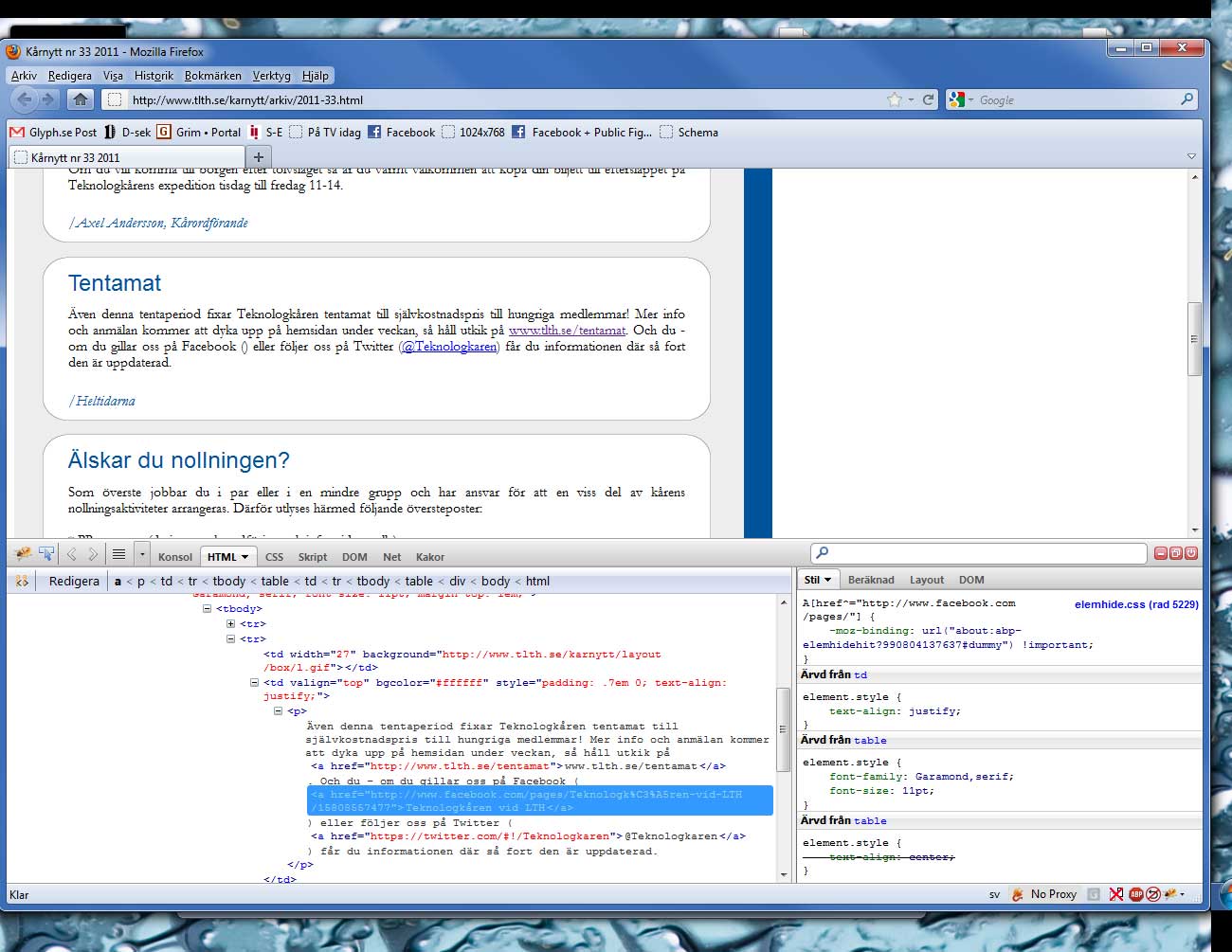Open Facebook + Public Fig bookmark
This screenshot has height=952, width=1232.
pos(582,133)
